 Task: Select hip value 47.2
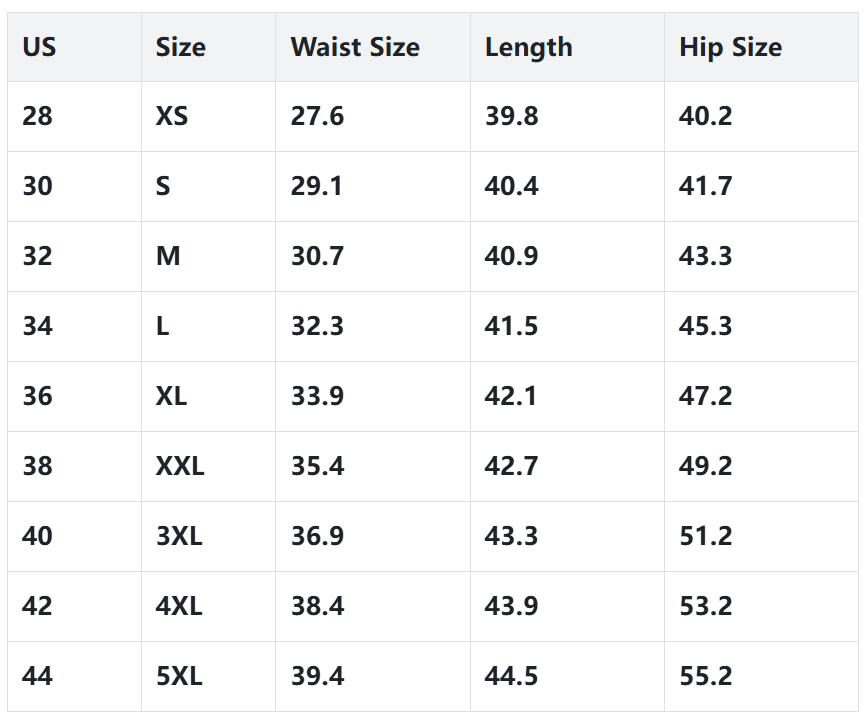click(705, 397)
